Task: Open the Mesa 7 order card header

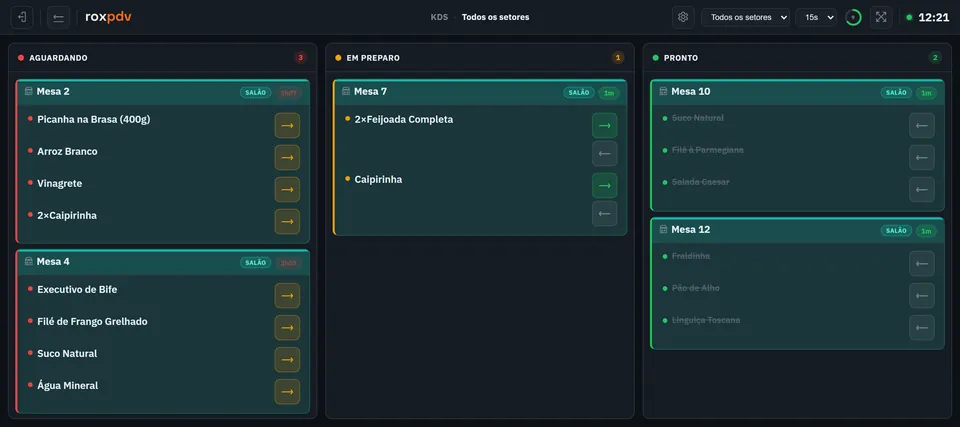Action: [481, 92]
